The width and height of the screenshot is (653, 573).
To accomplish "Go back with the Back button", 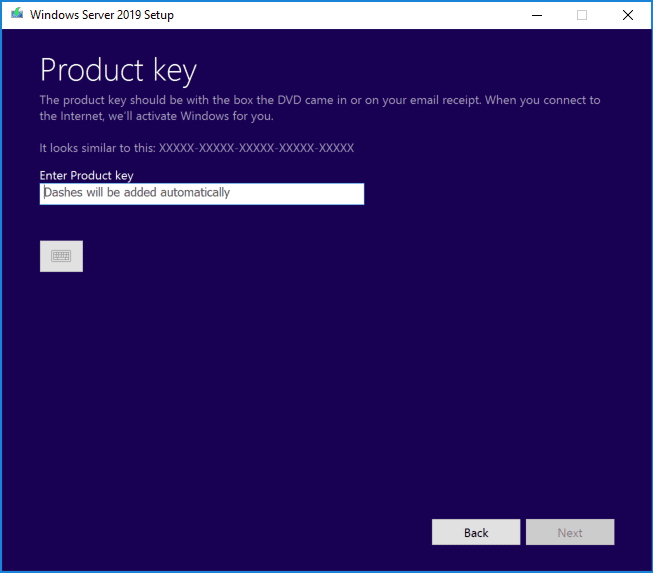I will 476,532.
